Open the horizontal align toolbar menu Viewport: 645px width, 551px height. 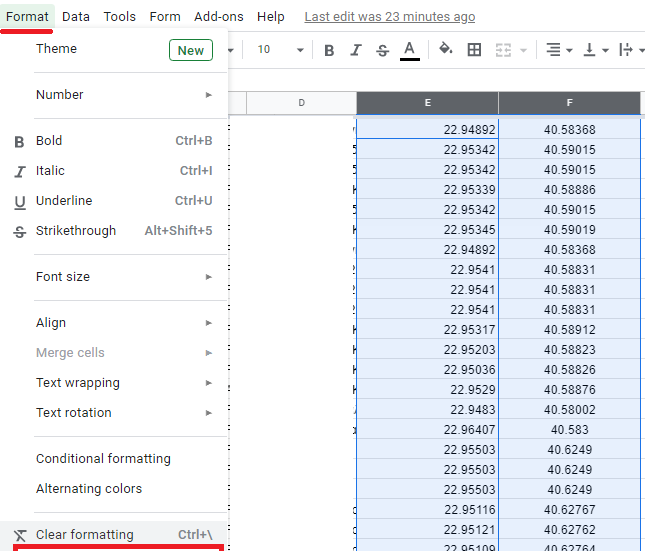[559, 50]
